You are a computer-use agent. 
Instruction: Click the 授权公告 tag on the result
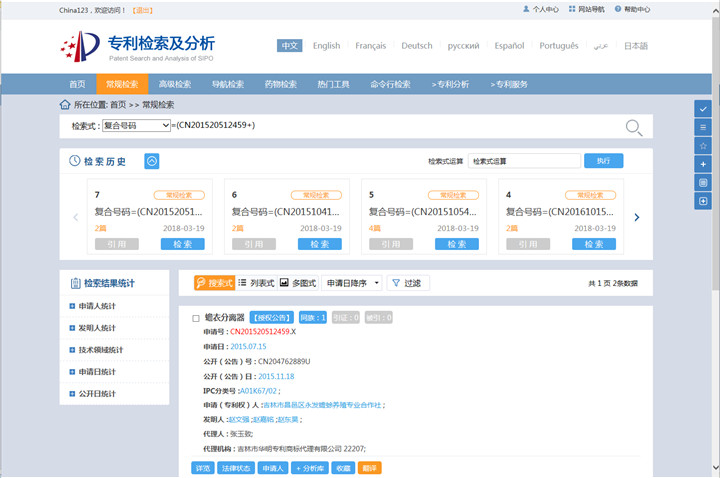272,317
